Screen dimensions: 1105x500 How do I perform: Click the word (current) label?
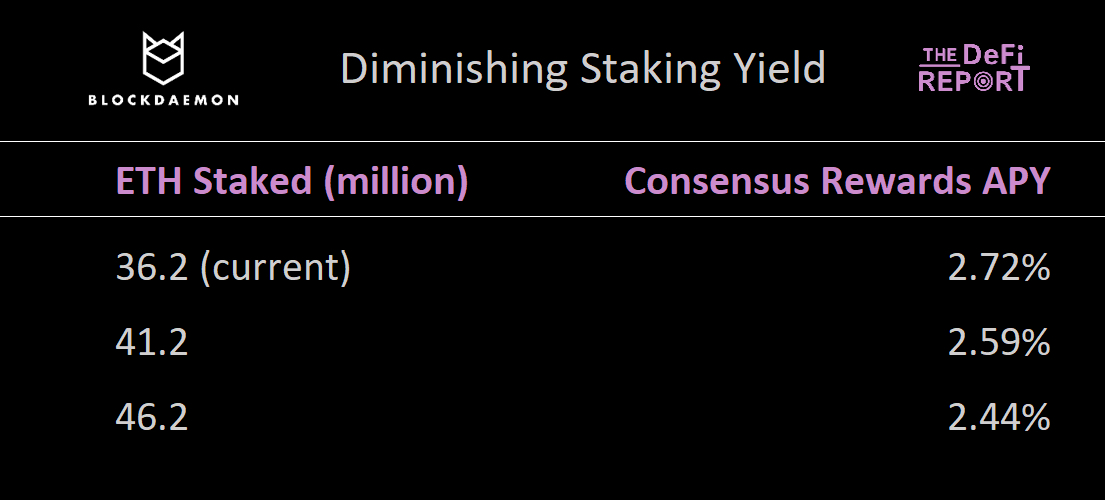[x=275, y=268]
